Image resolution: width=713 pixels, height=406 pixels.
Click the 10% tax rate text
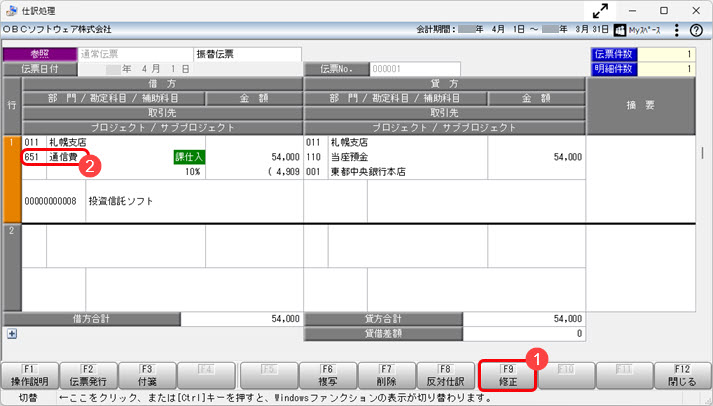(193, 172)
